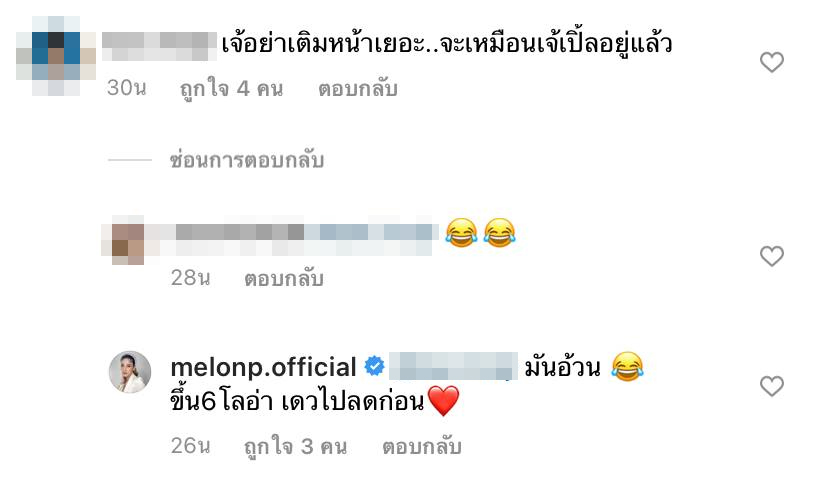Open melonp.official's profile picture
828x482 pixels.
point(130,372)
